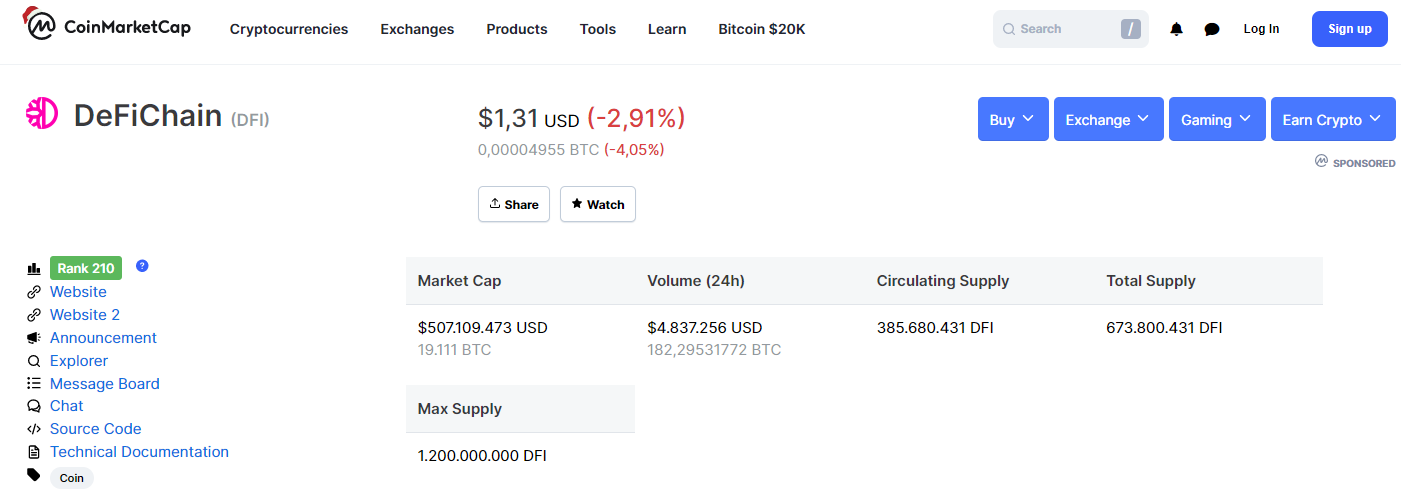
Task: Click the search magnifier icon in header
Action: [x=1009, y=29]
